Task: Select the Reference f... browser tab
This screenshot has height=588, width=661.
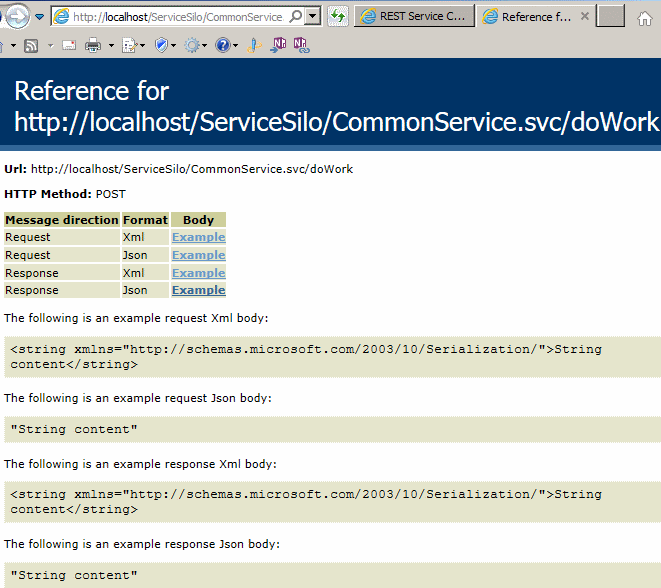Action: 530,17
